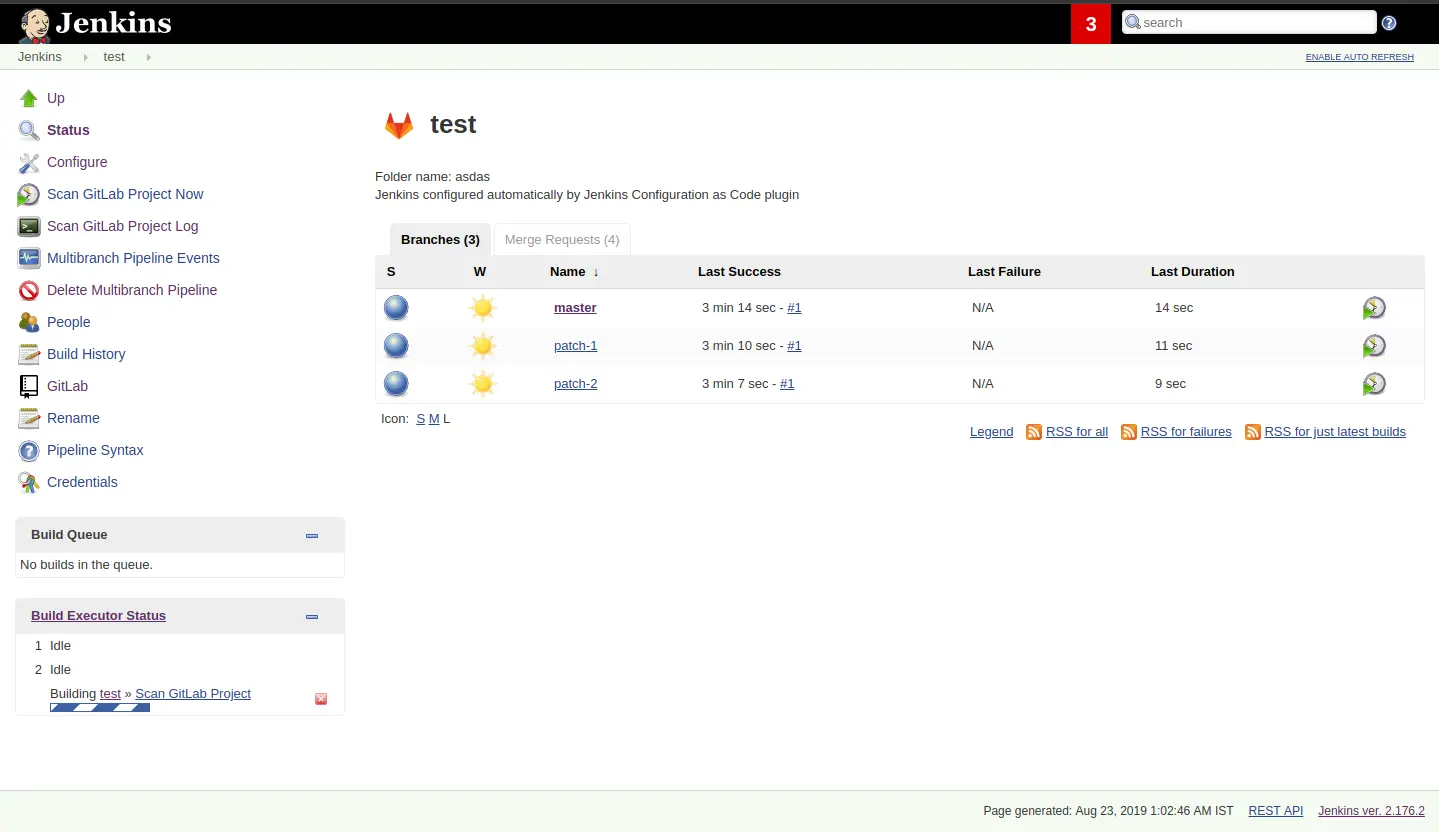Expand the breadcrumb chevron after test
This screenshot has width=1439, height=832.
(x=147, y=57)
